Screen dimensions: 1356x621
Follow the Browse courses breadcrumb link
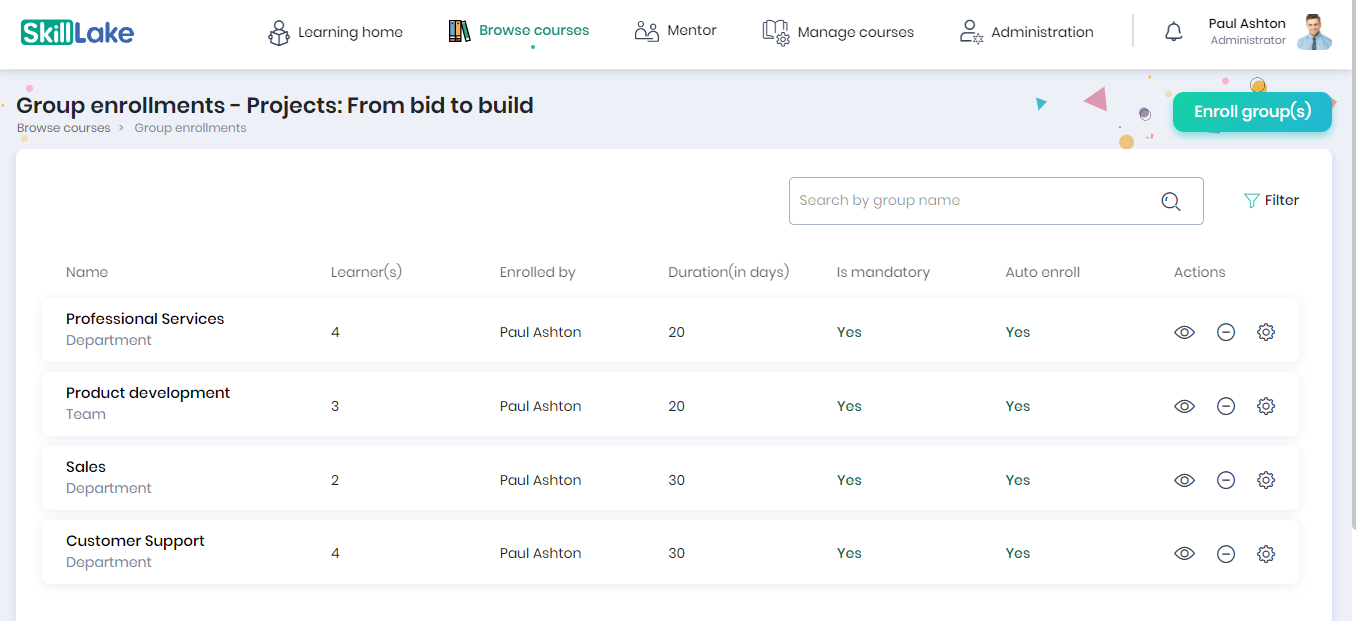pos(64,128)
